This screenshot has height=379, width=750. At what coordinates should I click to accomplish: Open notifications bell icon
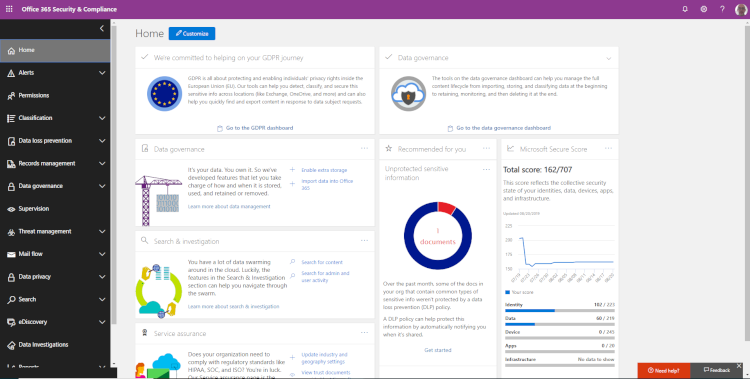point(685,9)
